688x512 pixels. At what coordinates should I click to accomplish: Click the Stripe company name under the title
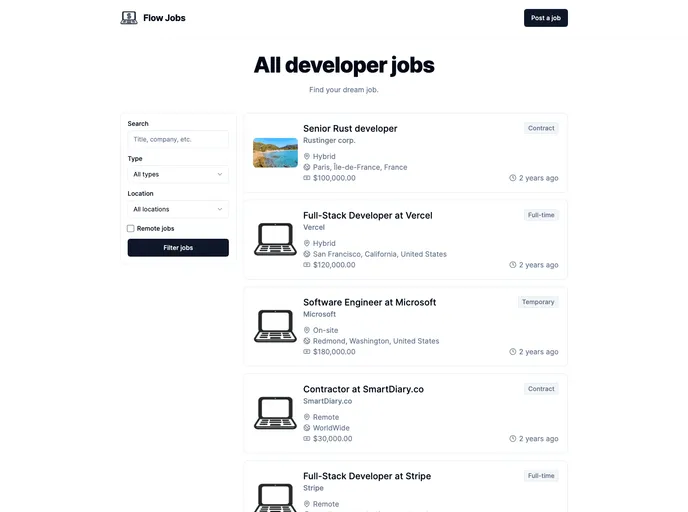click(313, 488)
